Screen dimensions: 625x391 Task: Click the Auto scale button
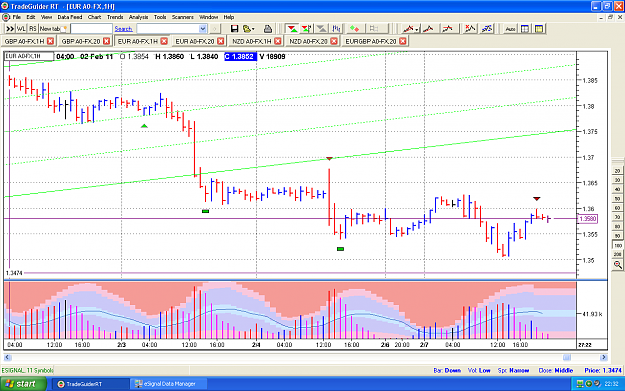click(510, 29)
